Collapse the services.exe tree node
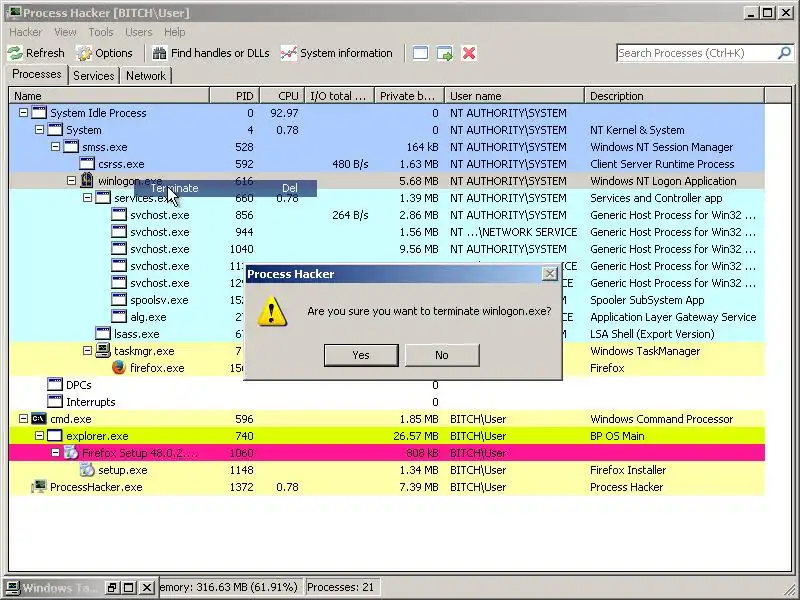Screen dimensions: 800x600 click(x=87, y=197)
